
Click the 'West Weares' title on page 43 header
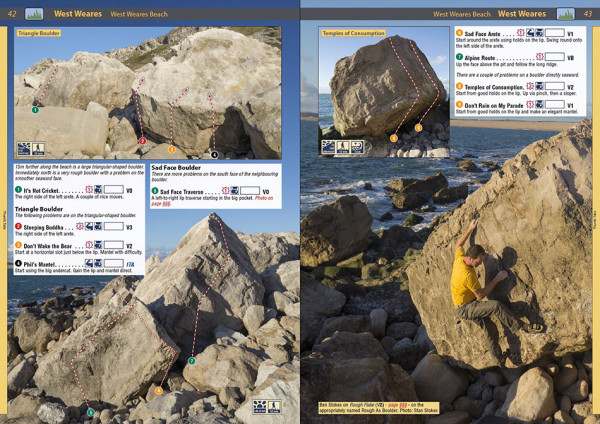tap(522, 14)
